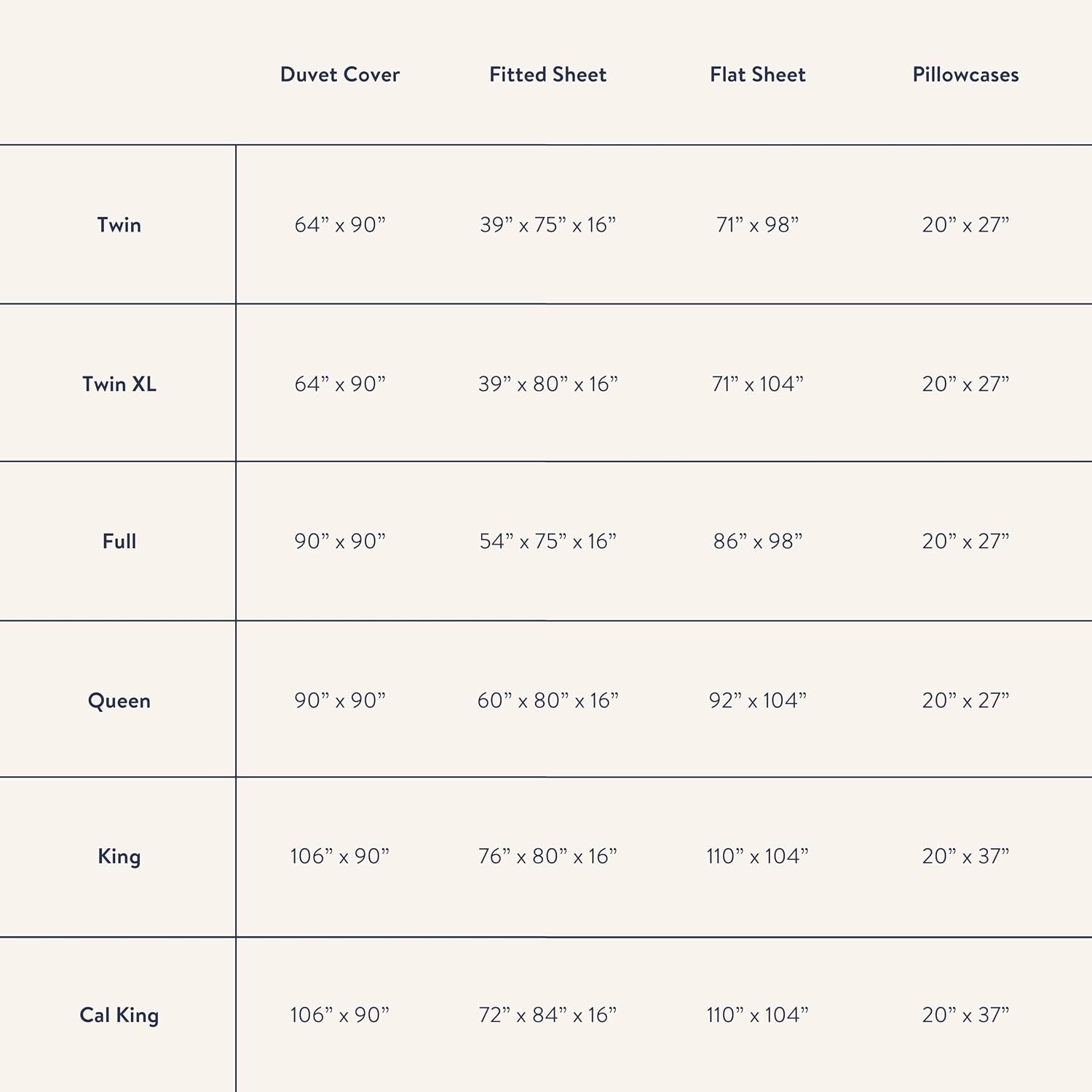Click King pillowcases size 20" x 37"

point(965,856)
